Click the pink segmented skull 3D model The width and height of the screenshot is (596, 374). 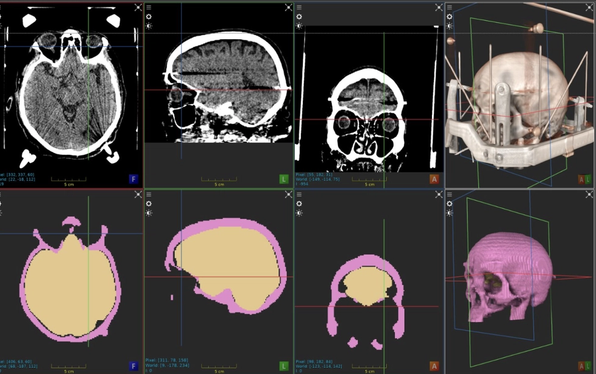[x=509, y=277]
